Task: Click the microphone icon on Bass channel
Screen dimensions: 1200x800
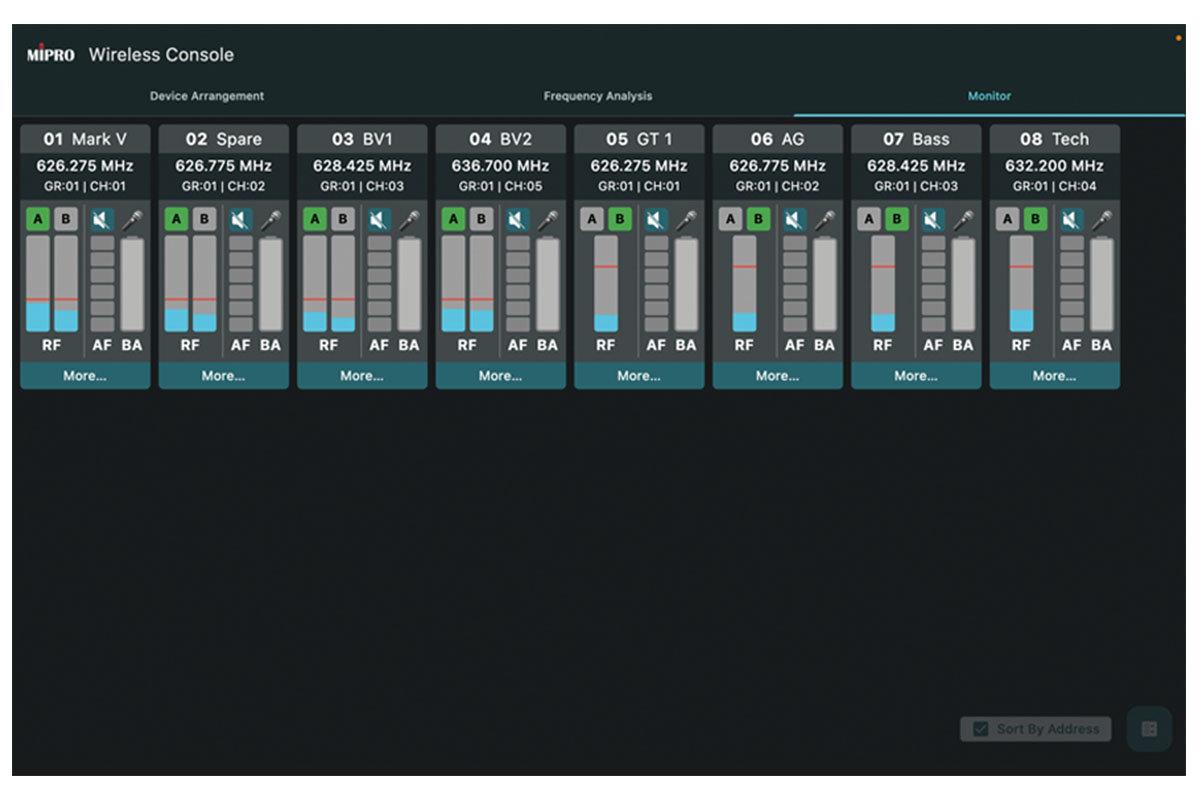Action: [963, 220]
